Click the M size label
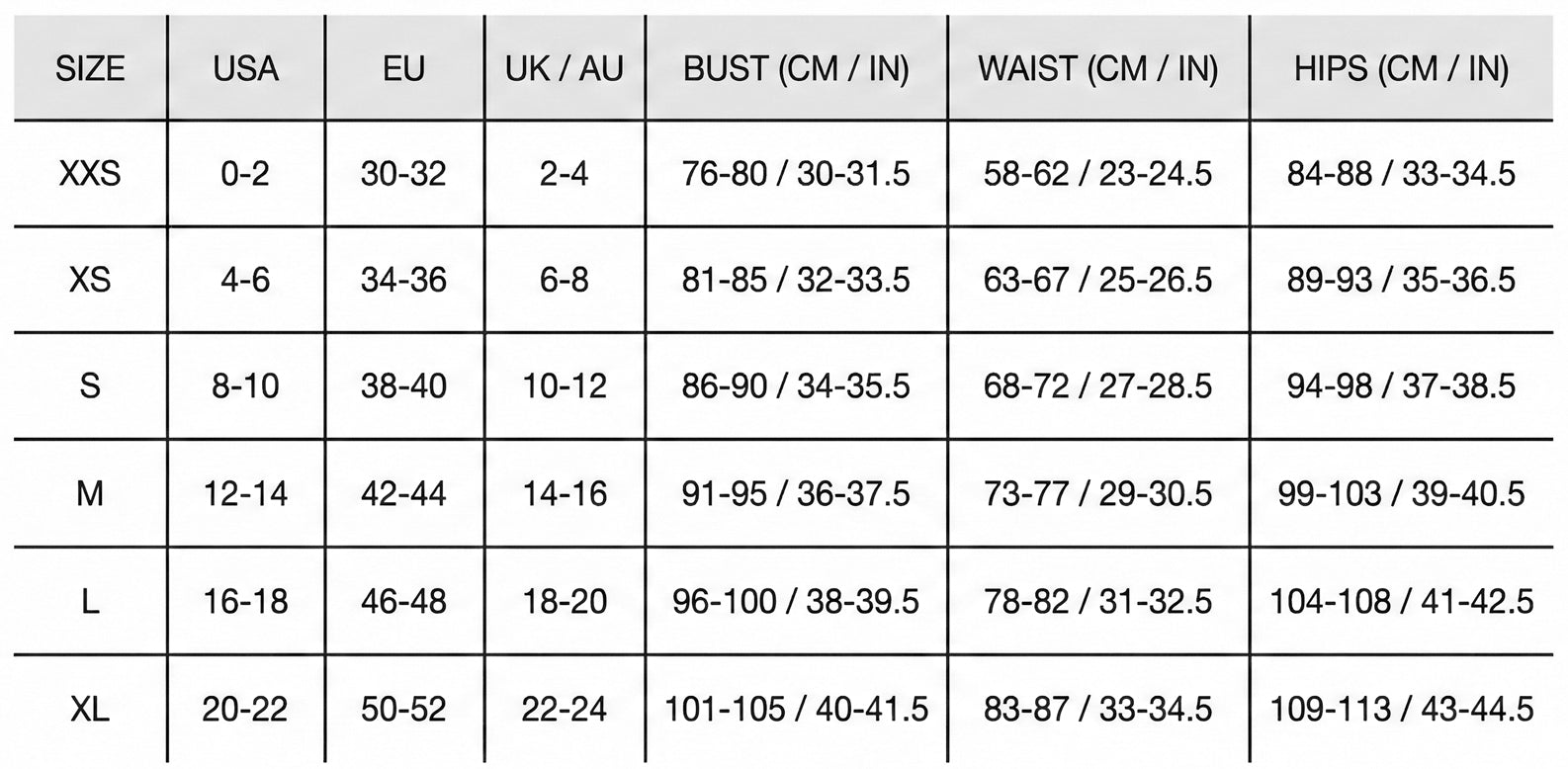The image size is (1568, 769). coord(90,493)
